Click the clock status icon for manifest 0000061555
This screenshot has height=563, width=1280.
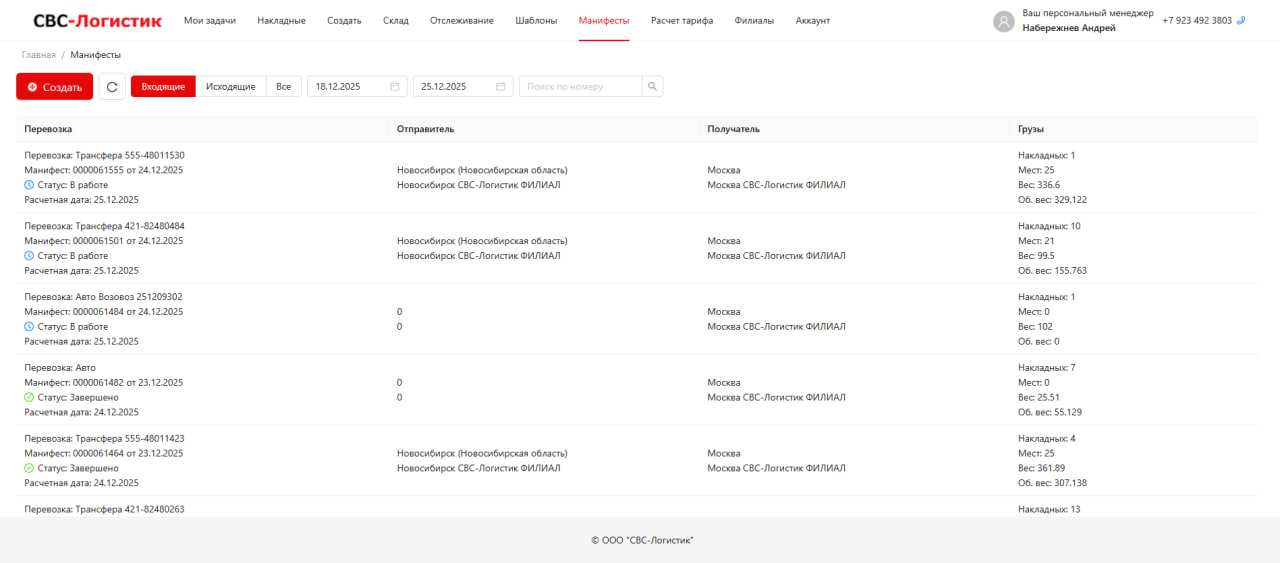click(29, 185)
